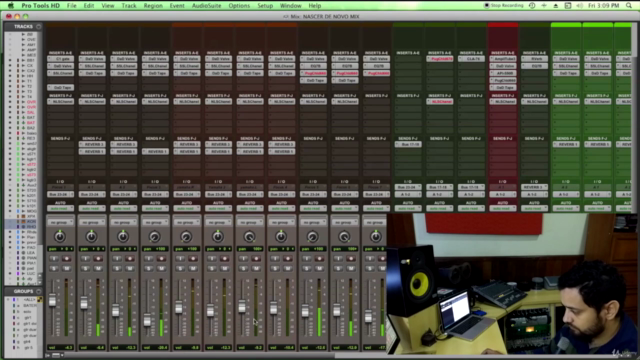Open the Tracks list options circle icon
The height and width of the screenshot is (360, 640).
pyautogui.click(x=39, y=27)
